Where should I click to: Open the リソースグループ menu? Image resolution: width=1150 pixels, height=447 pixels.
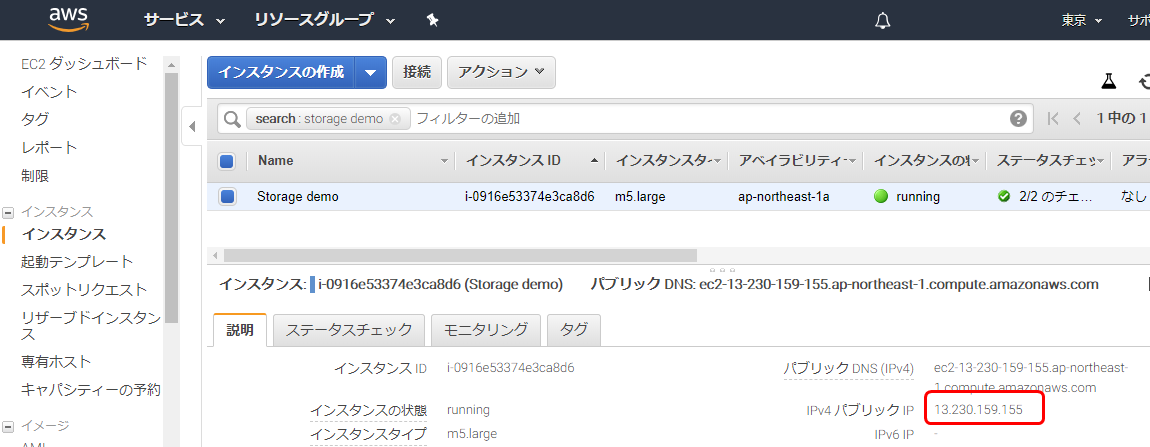click(x=324, y=21)
